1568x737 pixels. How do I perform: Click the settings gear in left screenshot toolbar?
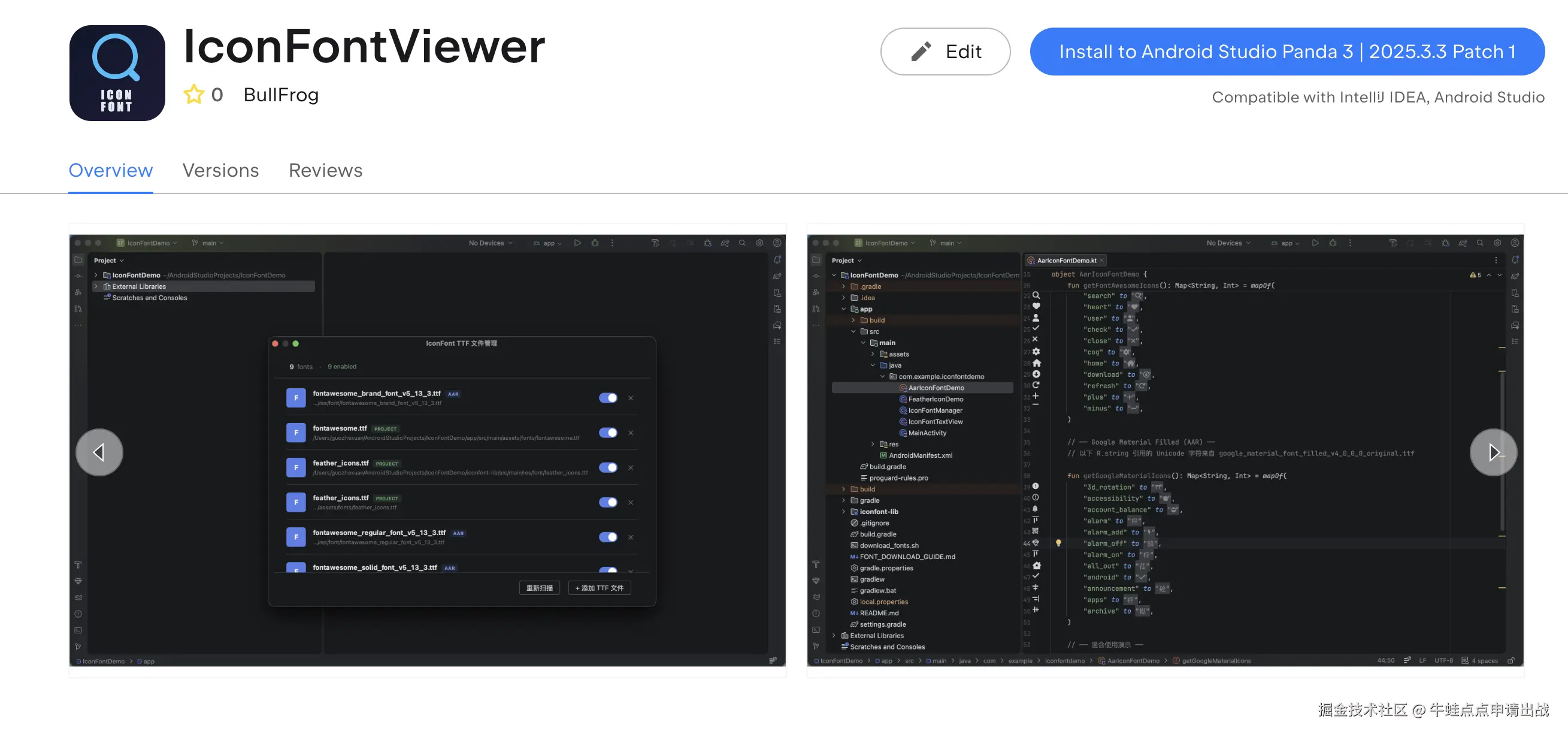759,243
